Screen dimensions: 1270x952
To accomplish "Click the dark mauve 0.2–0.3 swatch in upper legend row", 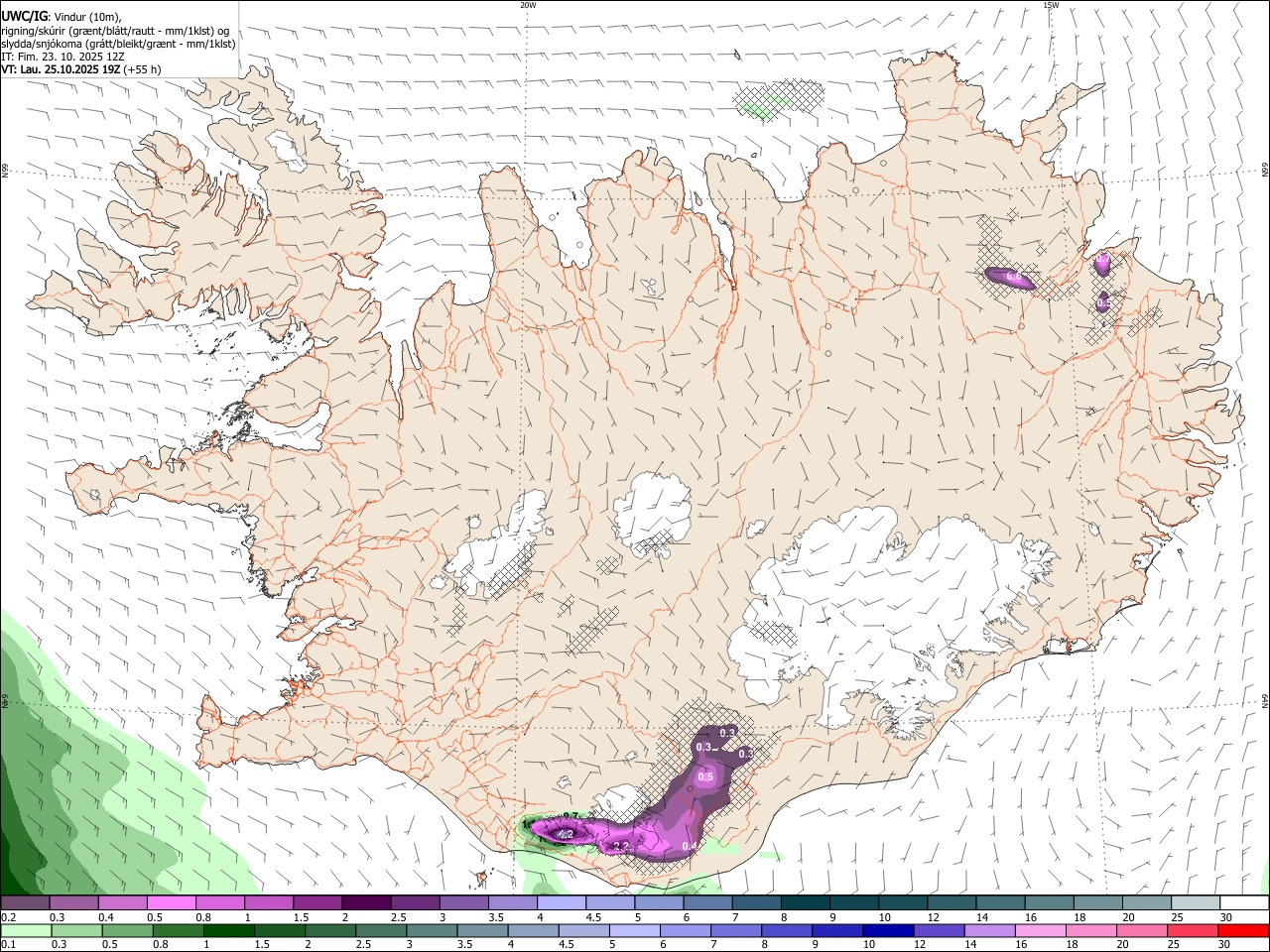I will click(26, 902).
